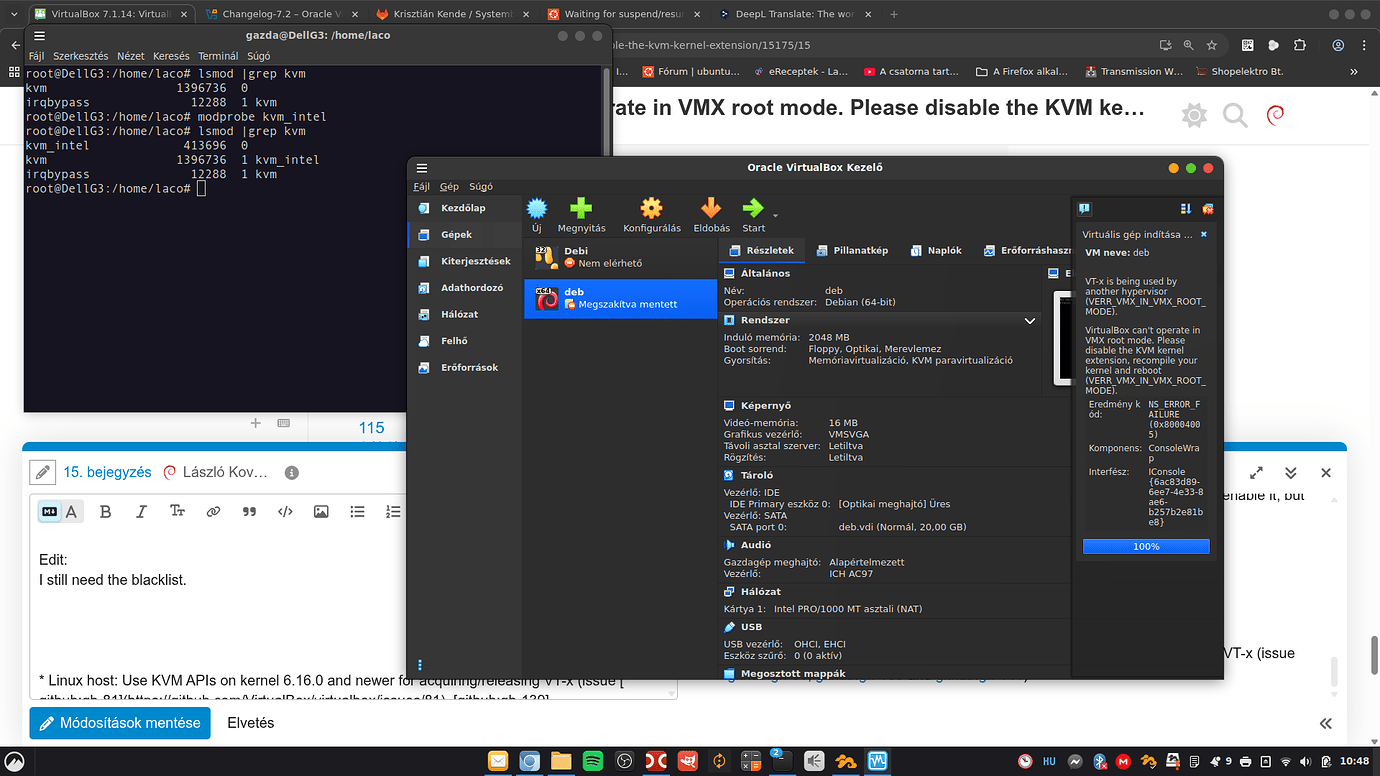Collapse the composer with the double chevron
The width and height of the screenshot is (1380, 776).
pyautogui.click(x=1291, y=472)
